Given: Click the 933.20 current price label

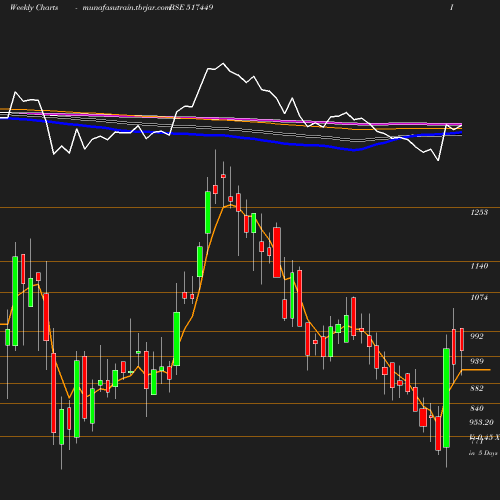Looking at the screenshot, I should pyautogui.click(x=482, y=423).
